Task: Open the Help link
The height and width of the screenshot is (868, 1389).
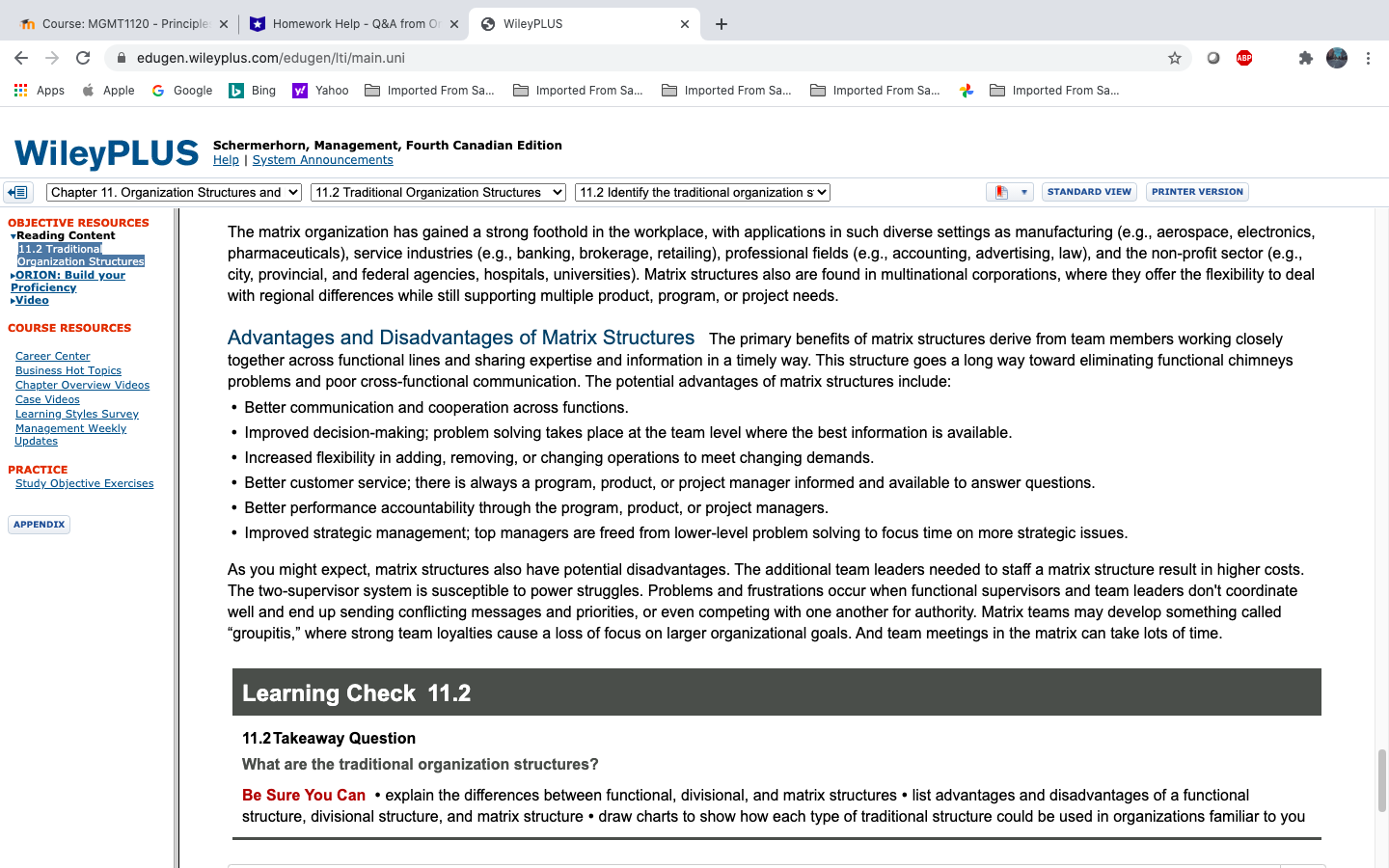Action: 226,160
